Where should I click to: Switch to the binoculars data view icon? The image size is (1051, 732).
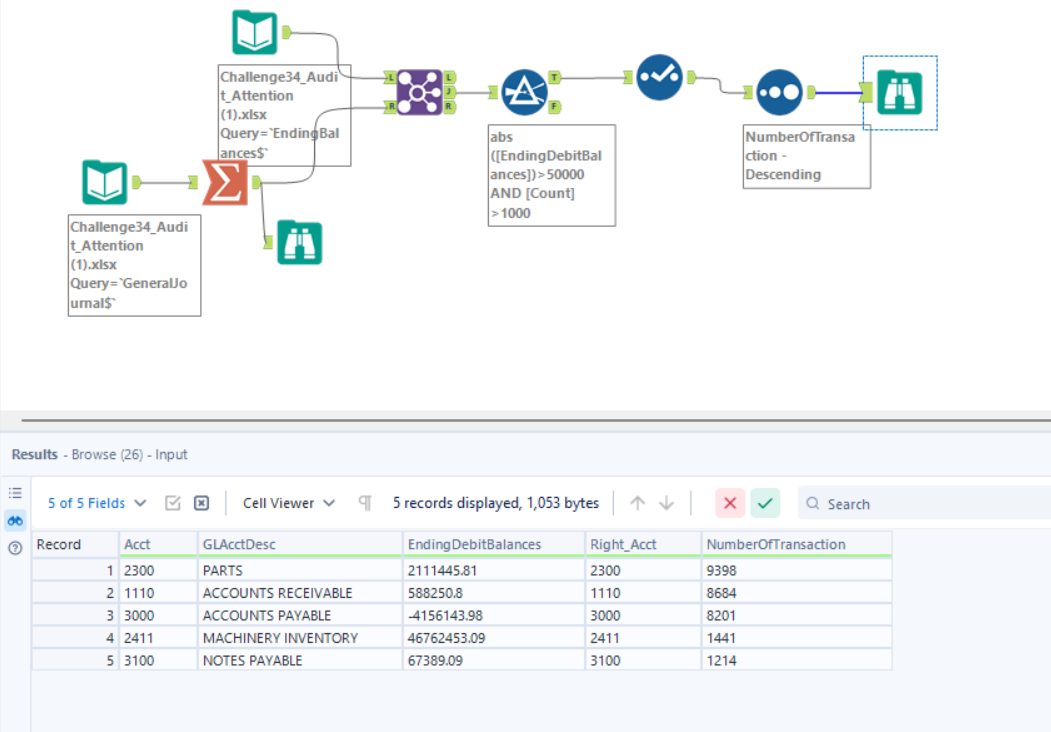15,520
